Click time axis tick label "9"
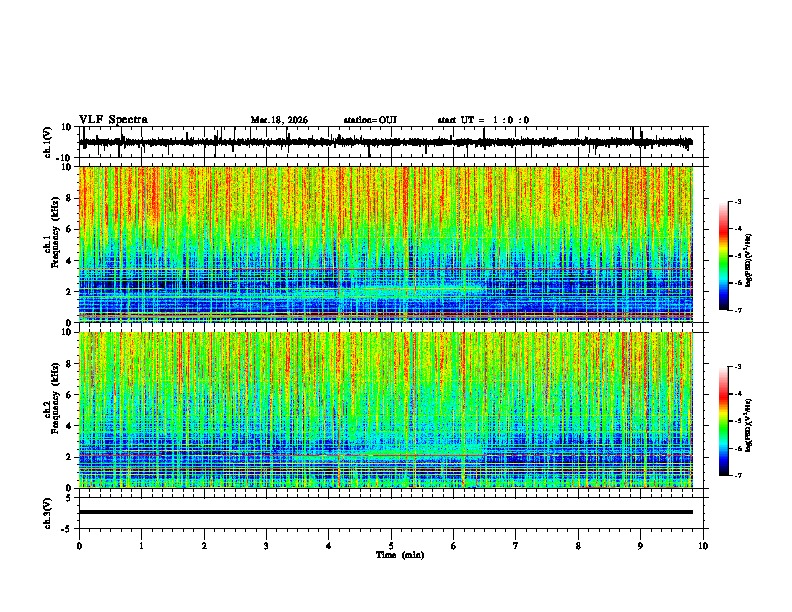Viewport: 792px width, 612px height. [x=640, y=546]
